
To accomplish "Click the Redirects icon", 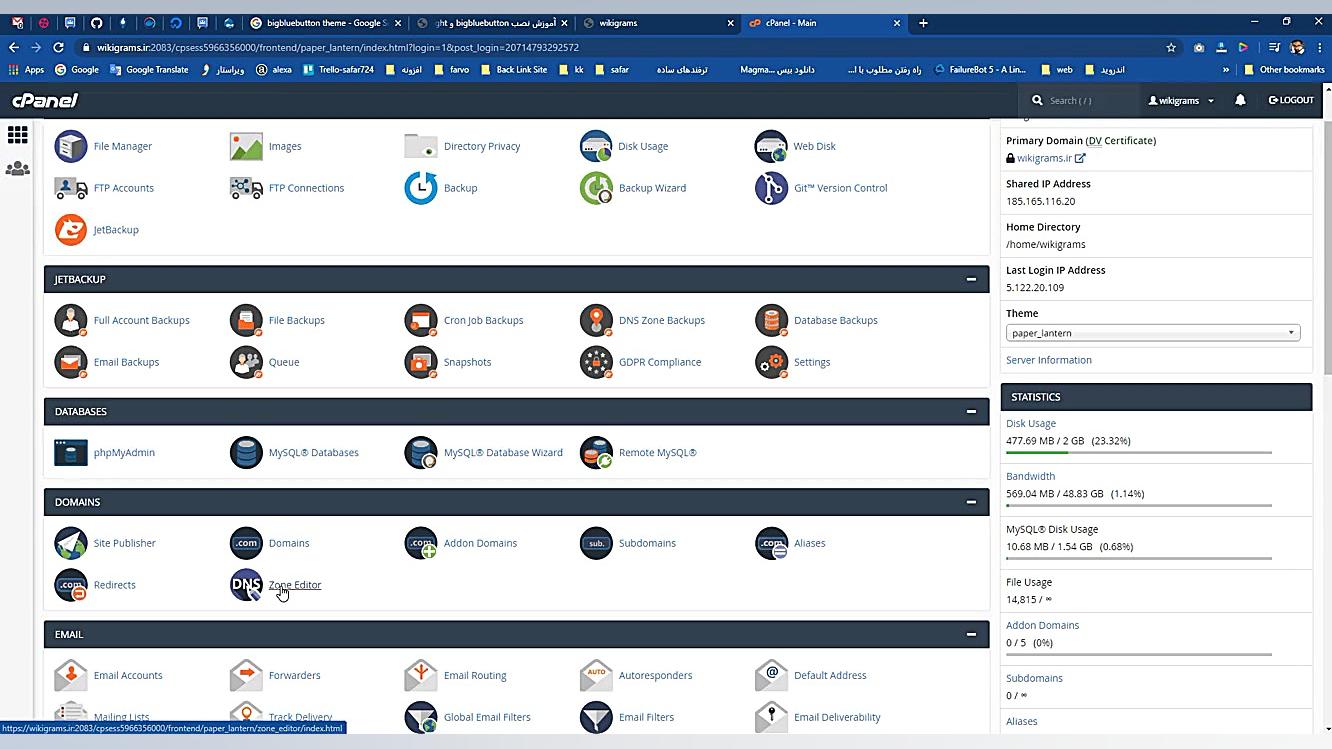I will pos(71,585).
